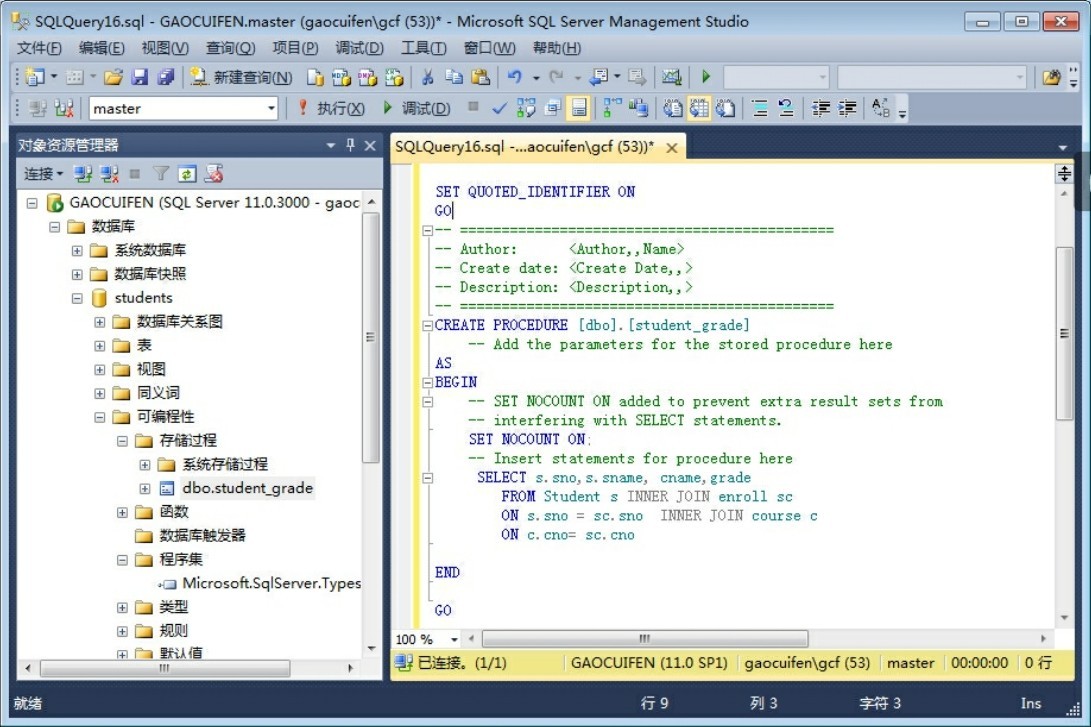Click the Open File folder icon
The height and width of the screenshot is (727, 1091).
[113, 77]
